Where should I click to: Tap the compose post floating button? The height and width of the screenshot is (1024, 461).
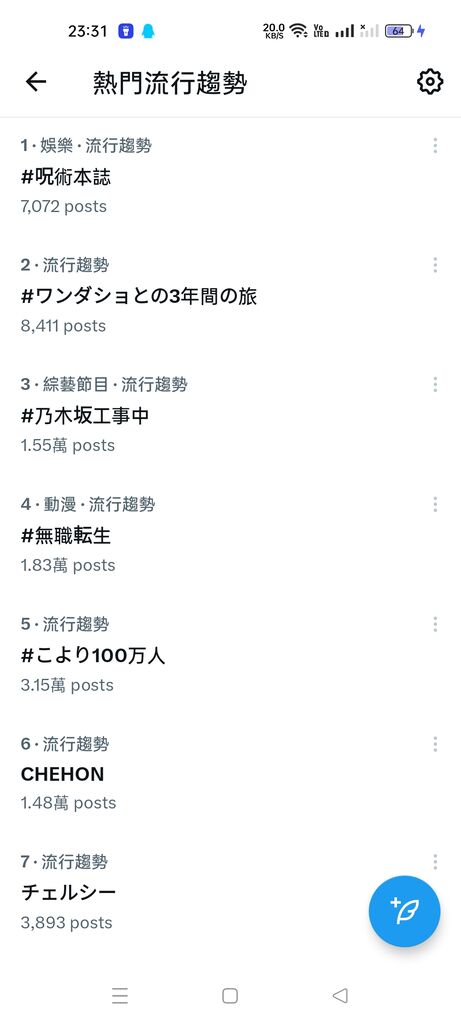404,911
